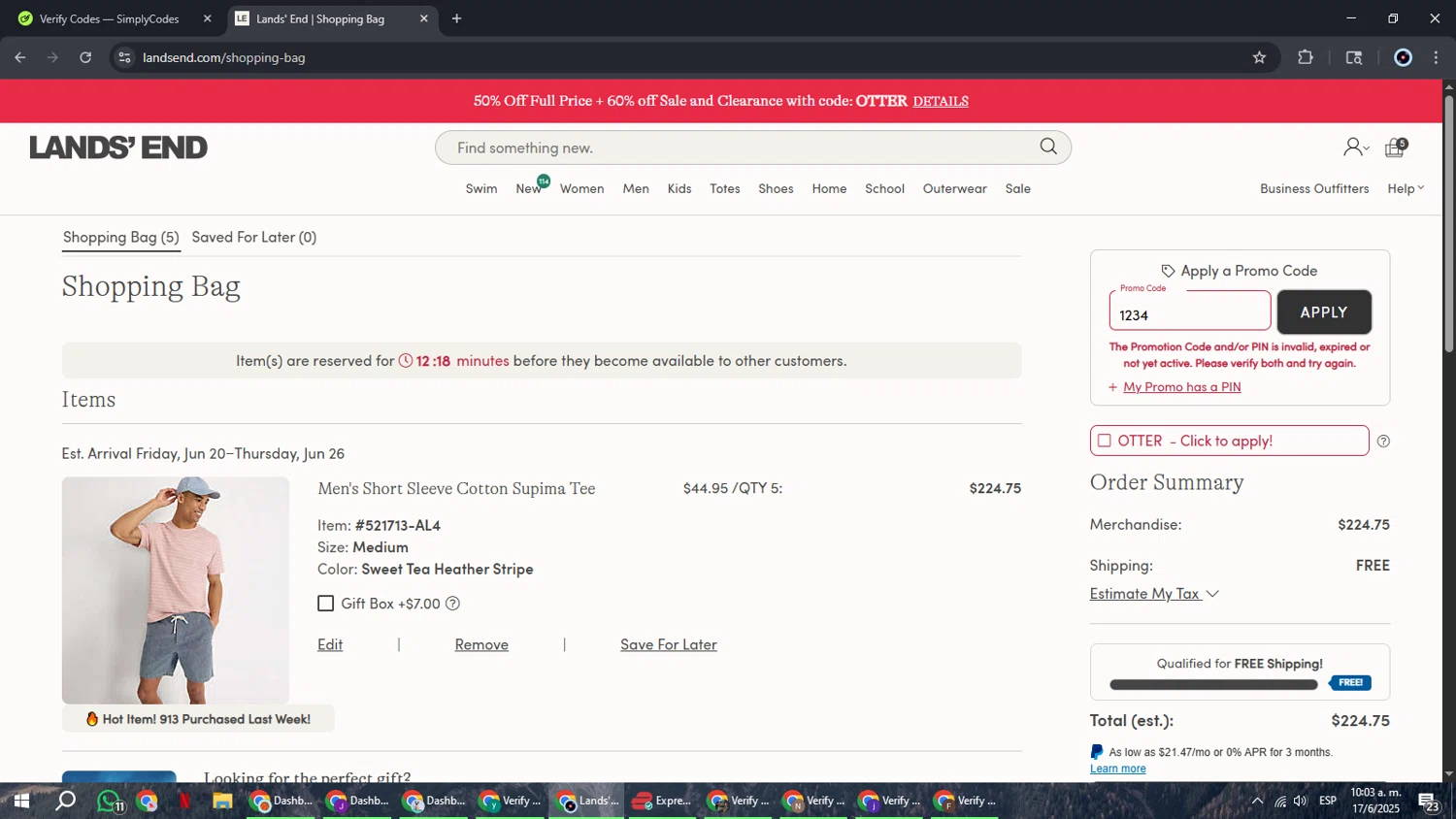The width and height of the screenshot is (1456, 819).
Task: Open the Men category menu
Action: tap(636, 188)
